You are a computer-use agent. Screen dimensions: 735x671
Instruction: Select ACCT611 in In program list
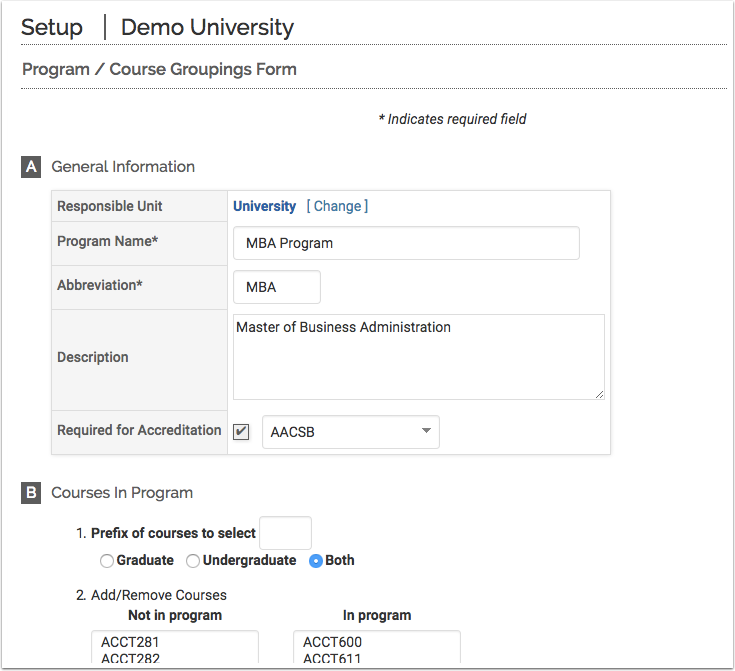(x=332, y=658)
